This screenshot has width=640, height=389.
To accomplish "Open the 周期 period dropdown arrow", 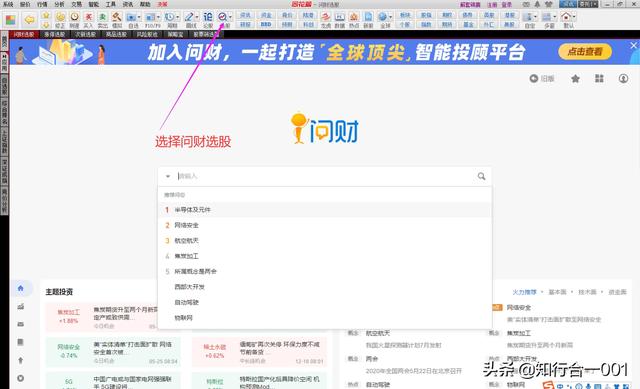I will pyautogui.click(x=178, y=17).
